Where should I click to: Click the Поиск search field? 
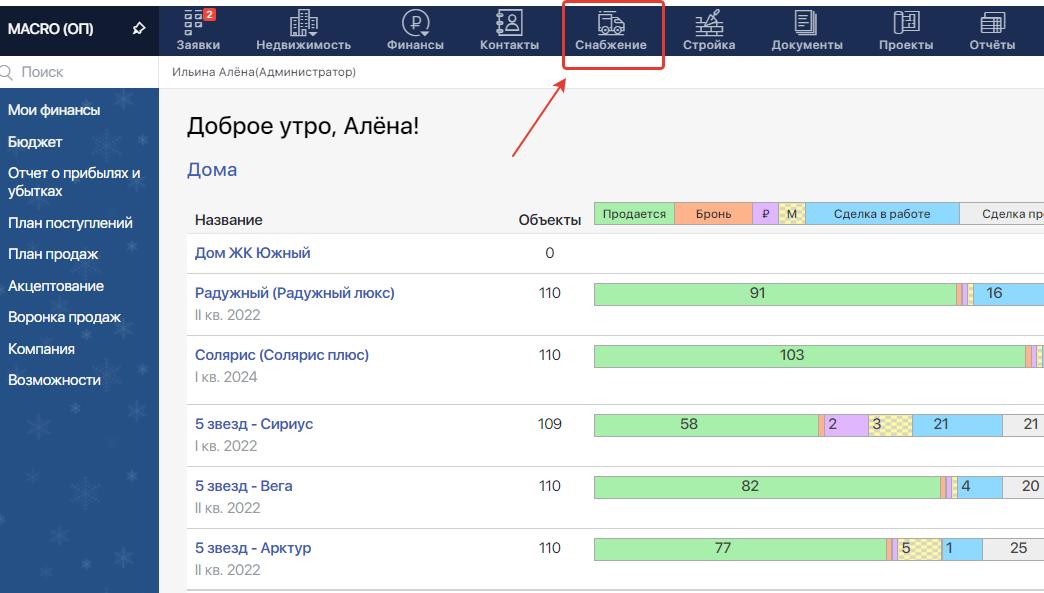80,72
